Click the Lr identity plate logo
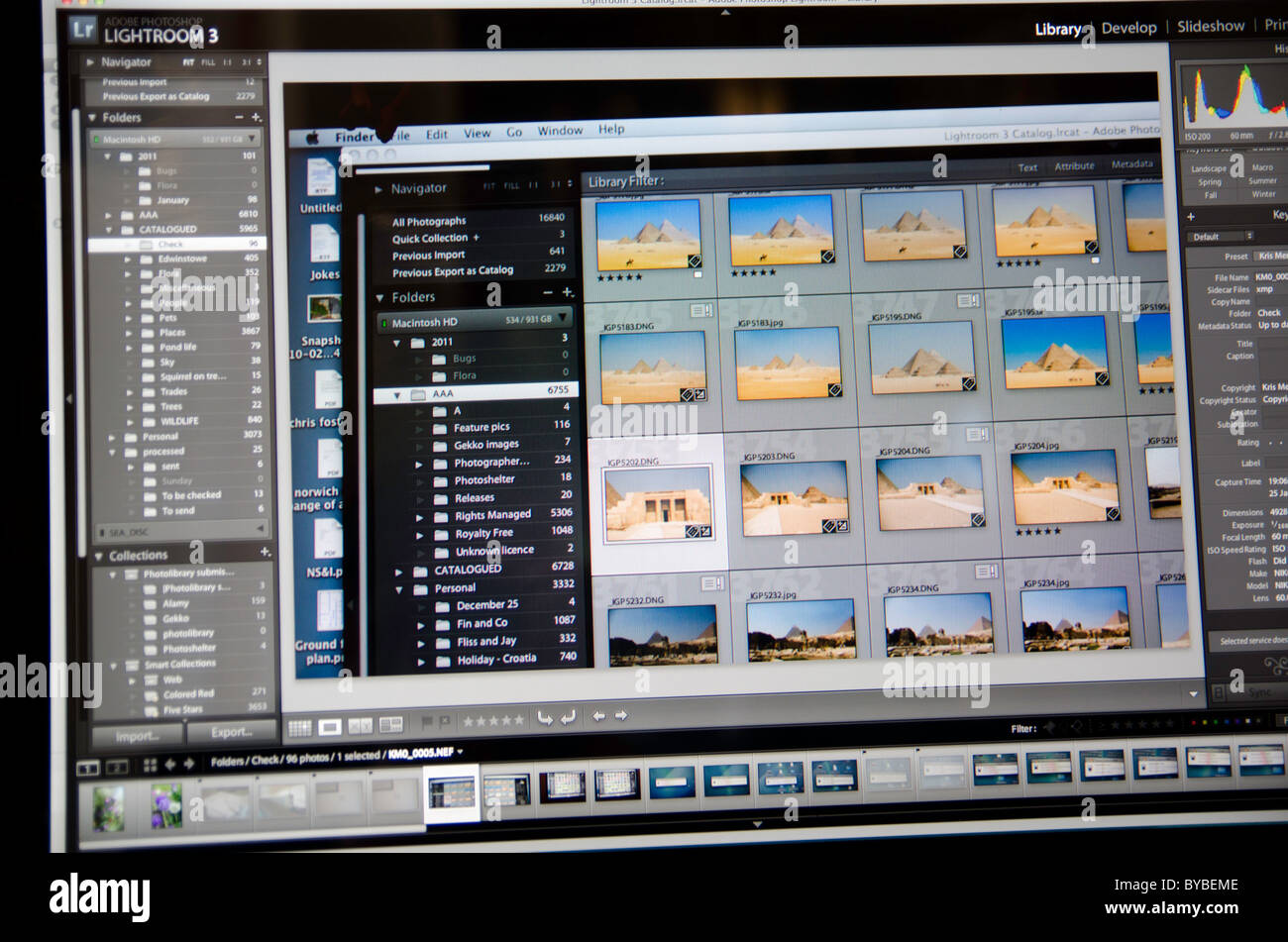 [83, 29]
